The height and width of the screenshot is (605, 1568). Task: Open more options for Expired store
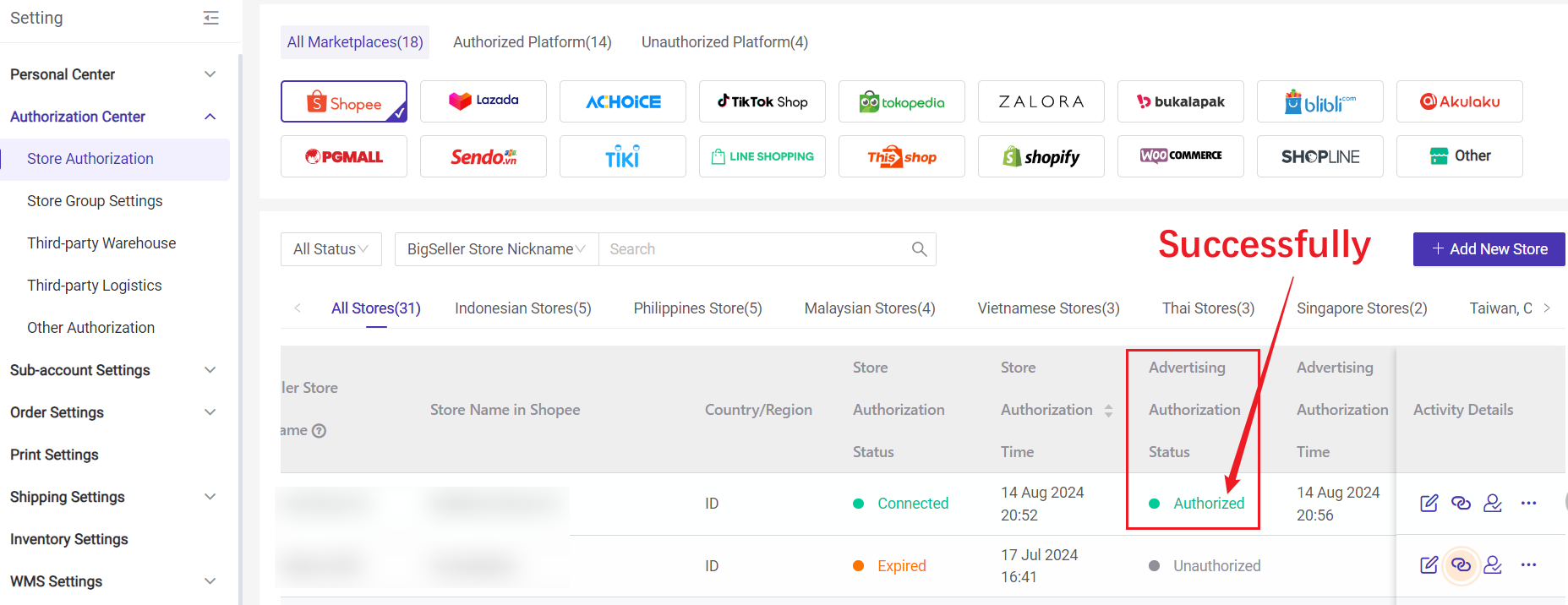click(1528, 564)
